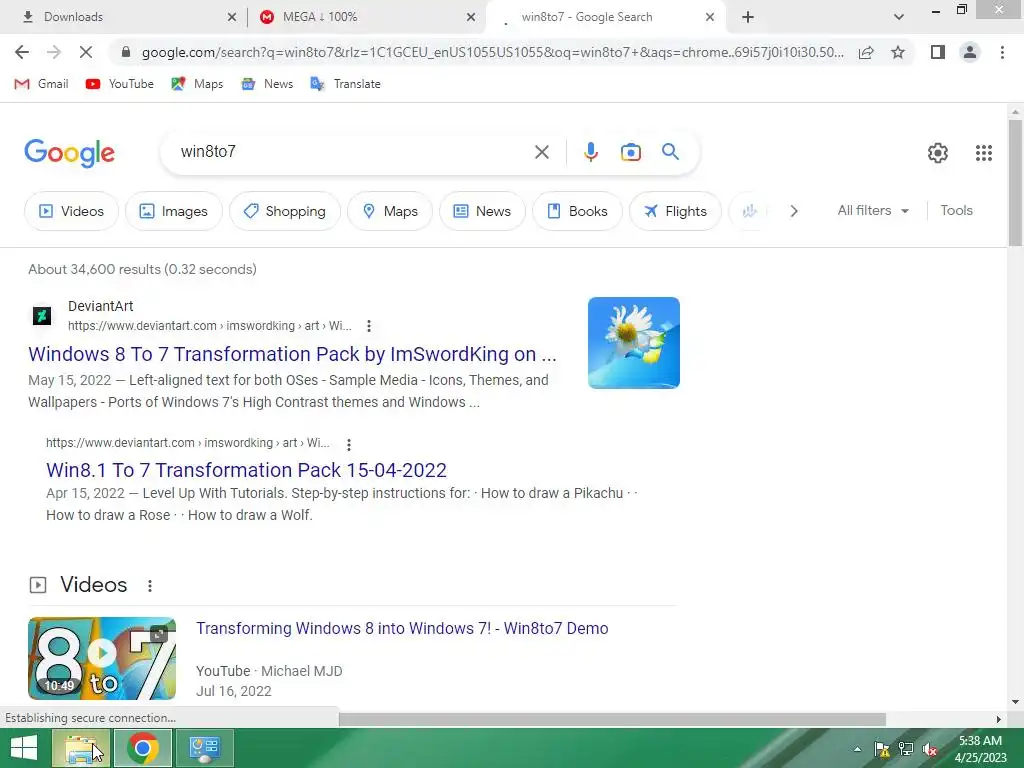The height and width of the screenshot is (768, 1024).
Task: Open the clock showing 5:38 AM
Action: click(980, 749)
